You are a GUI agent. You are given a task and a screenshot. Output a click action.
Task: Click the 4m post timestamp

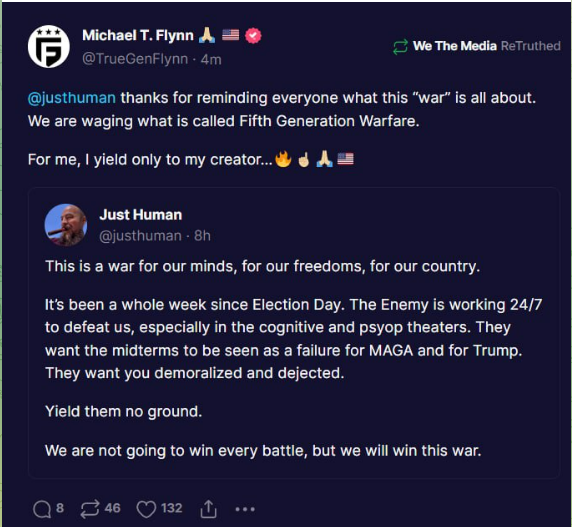(x=211, y=59)
